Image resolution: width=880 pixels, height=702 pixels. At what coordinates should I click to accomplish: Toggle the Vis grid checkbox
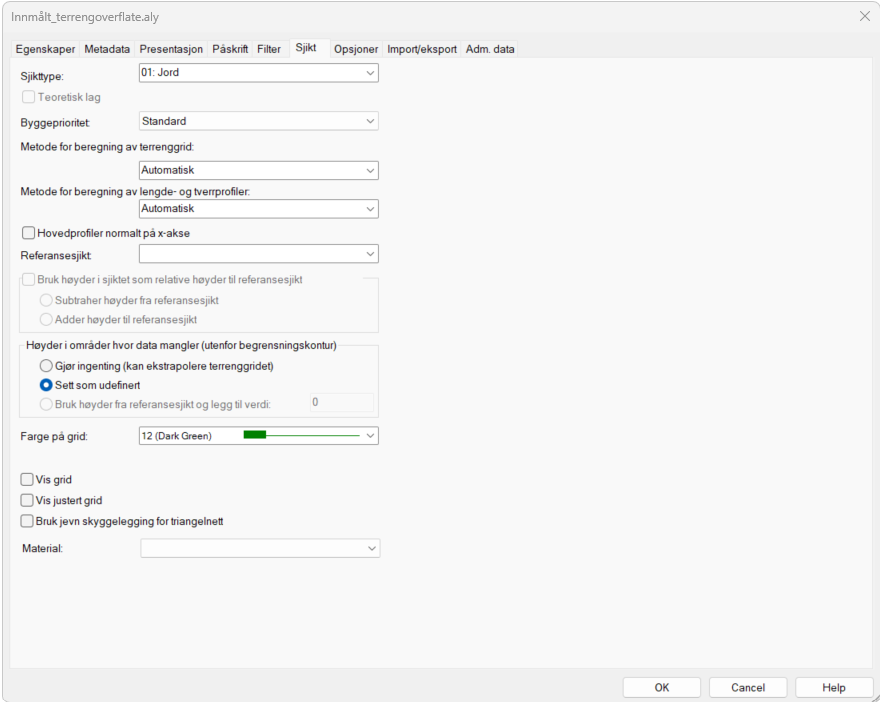28,480
